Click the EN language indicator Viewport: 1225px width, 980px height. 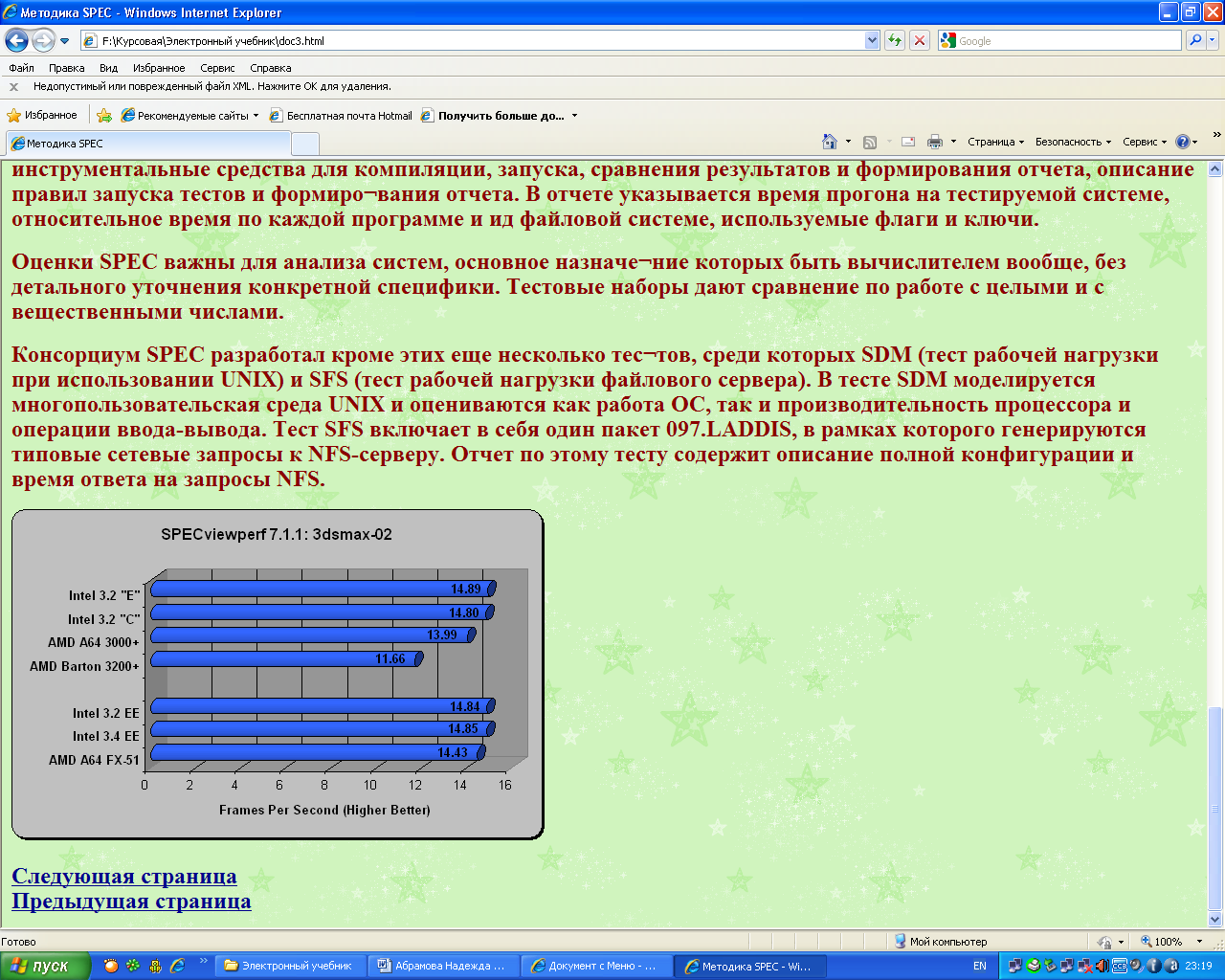(x=980, y=966)
